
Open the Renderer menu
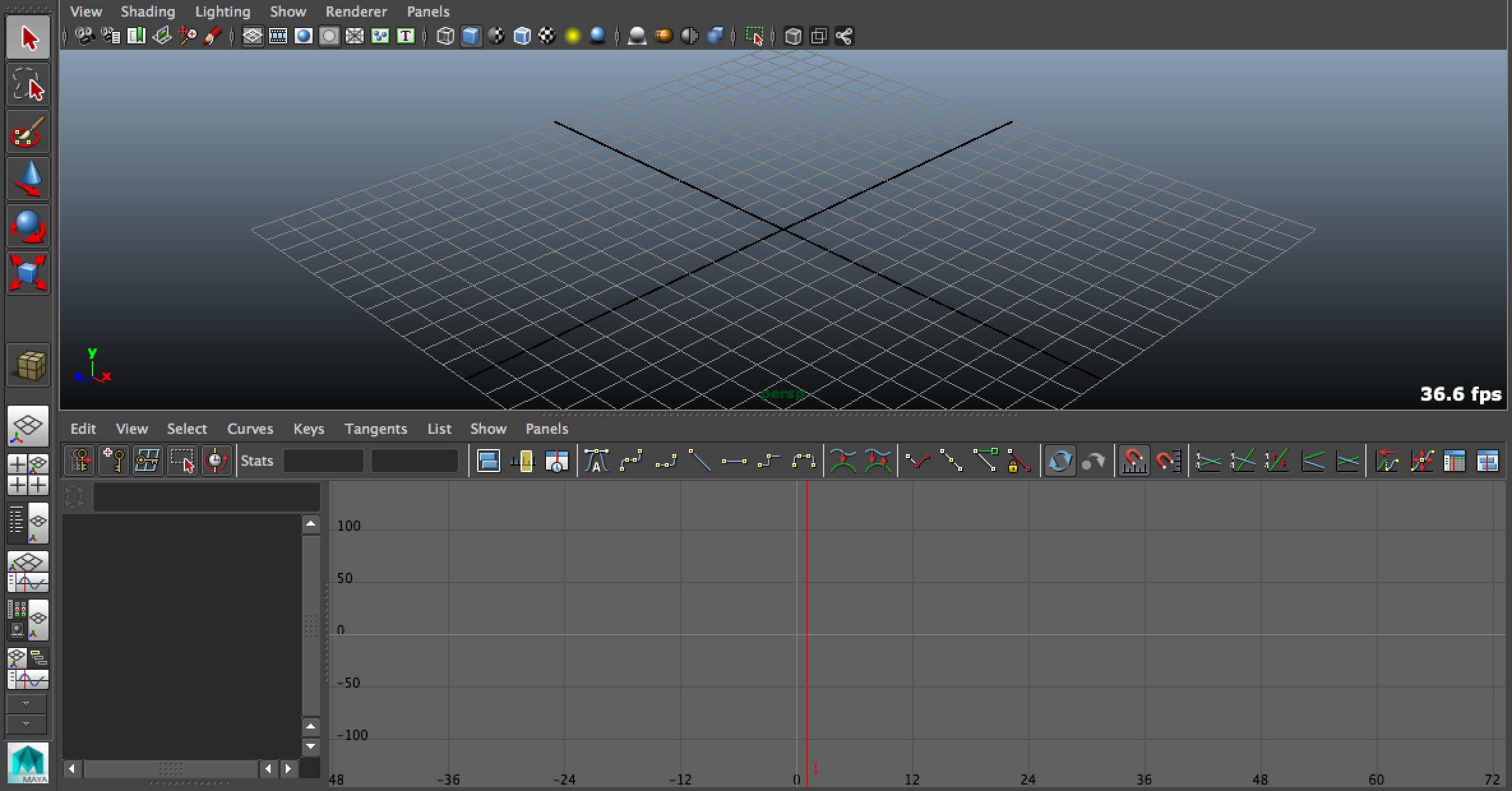(356, 11)
